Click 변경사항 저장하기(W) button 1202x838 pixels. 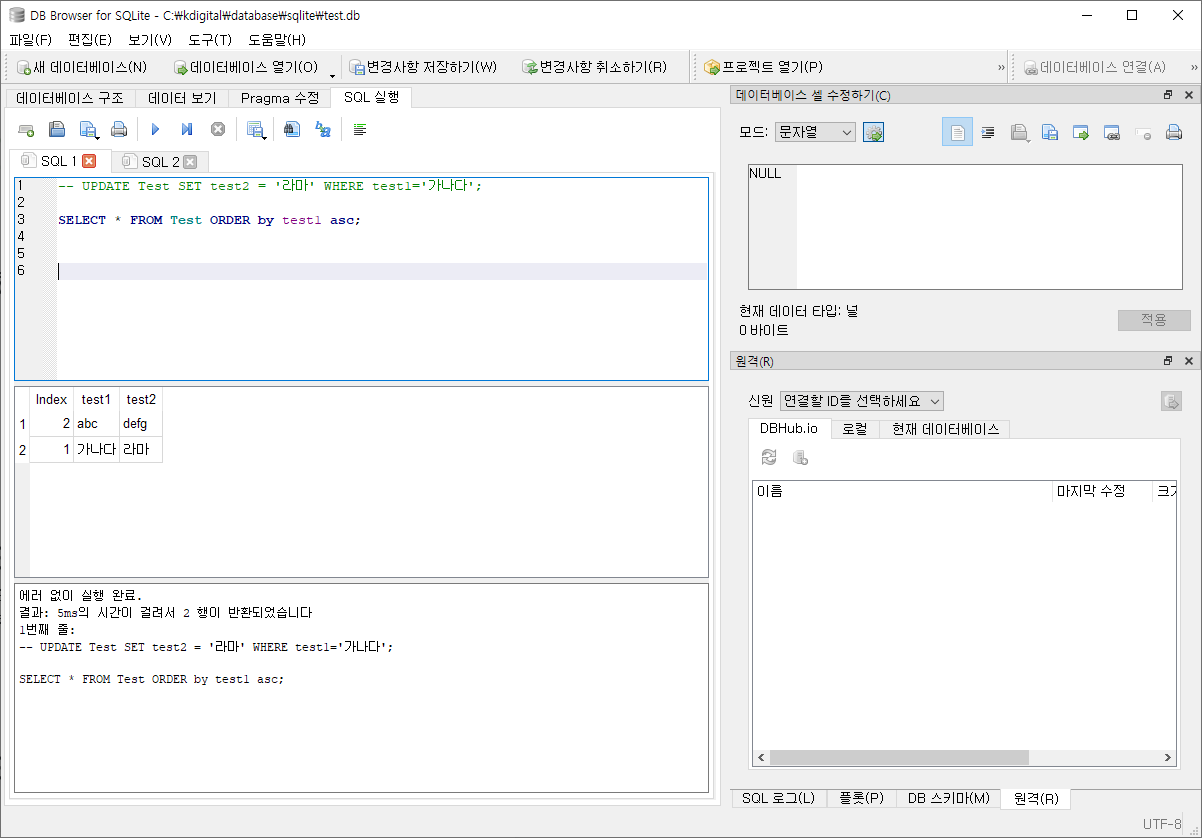point(423,67)
